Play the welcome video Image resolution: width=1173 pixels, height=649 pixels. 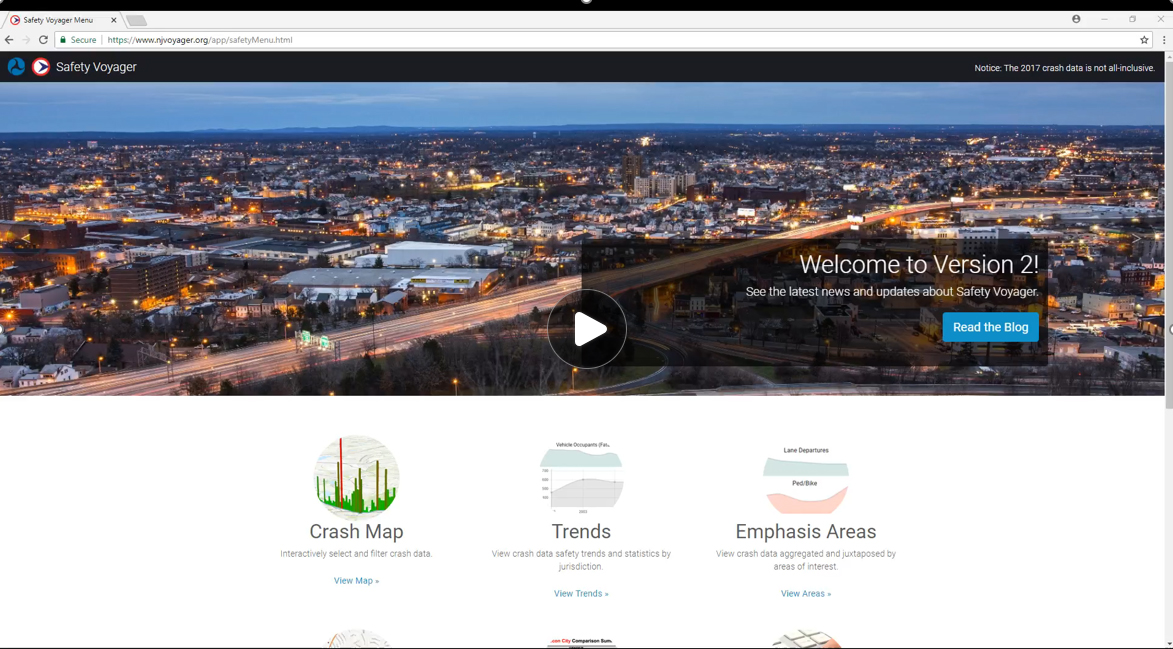[x=586, y=329]
